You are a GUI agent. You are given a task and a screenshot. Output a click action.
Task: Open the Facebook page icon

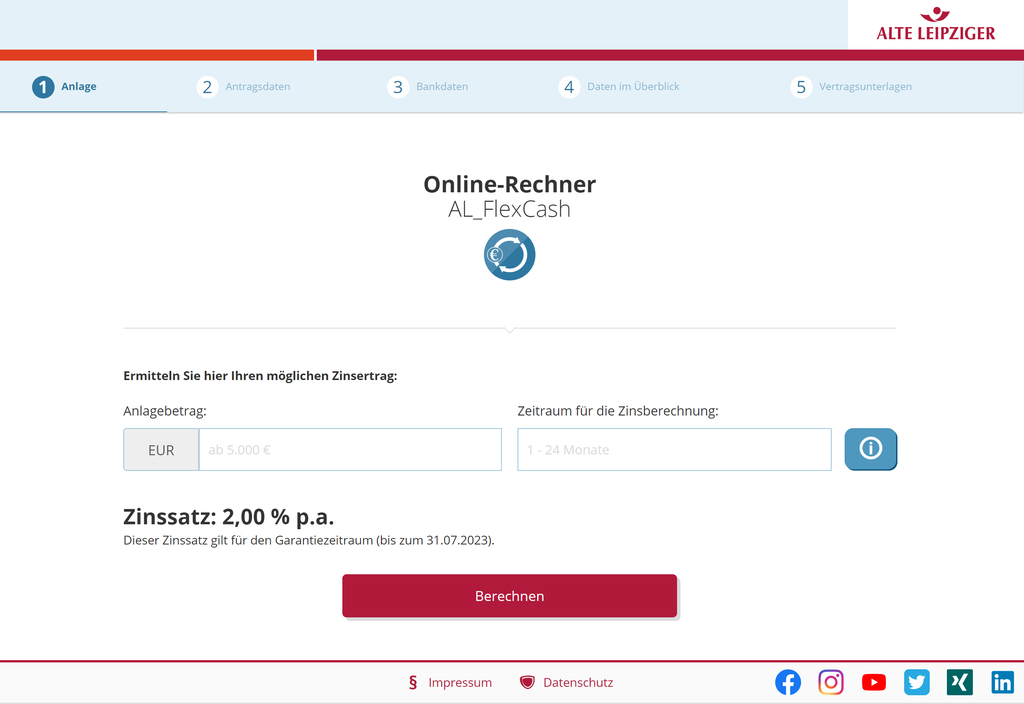pos(788,682)
